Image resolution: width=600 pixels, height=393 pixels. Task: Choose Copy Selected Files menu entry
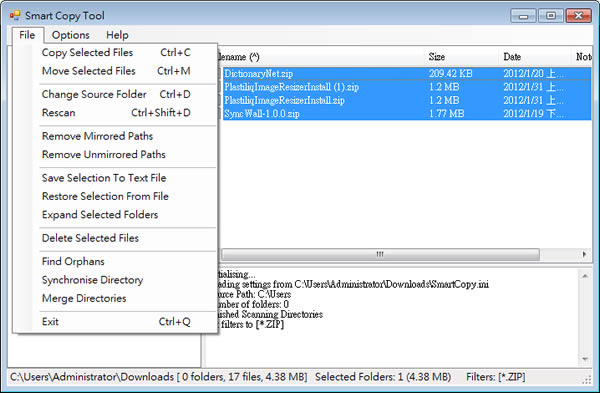pos(116,52)
